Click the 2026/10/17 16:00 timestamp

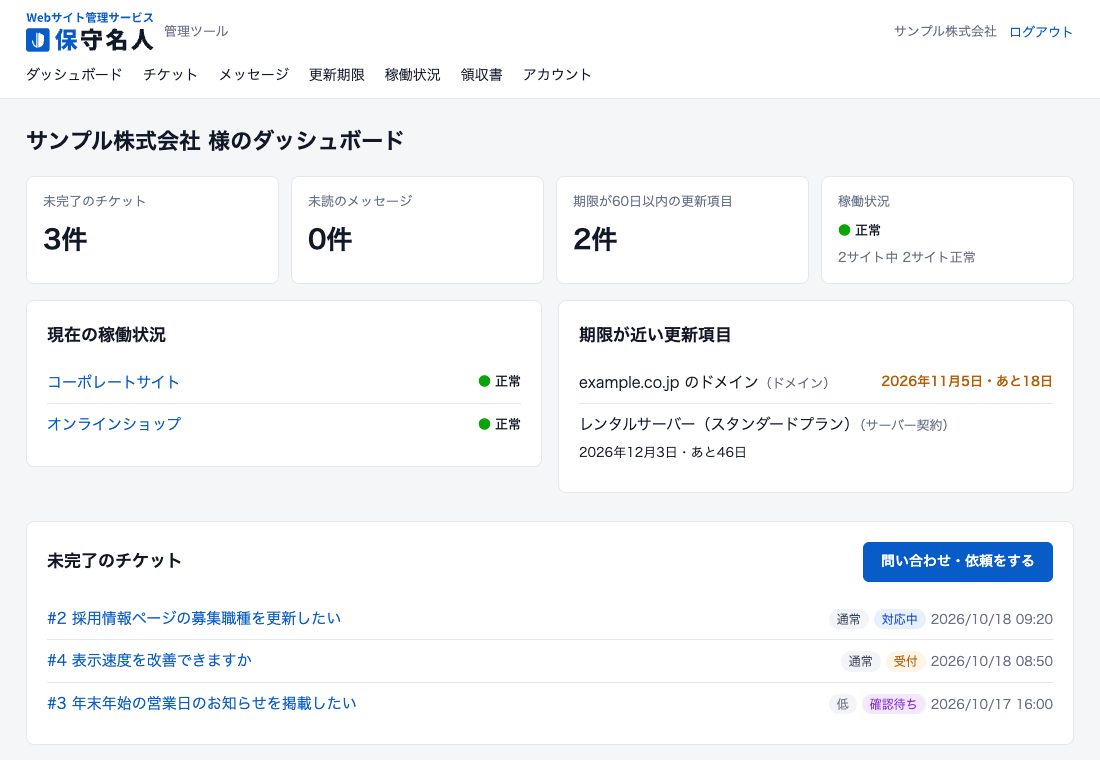[991, 704]
